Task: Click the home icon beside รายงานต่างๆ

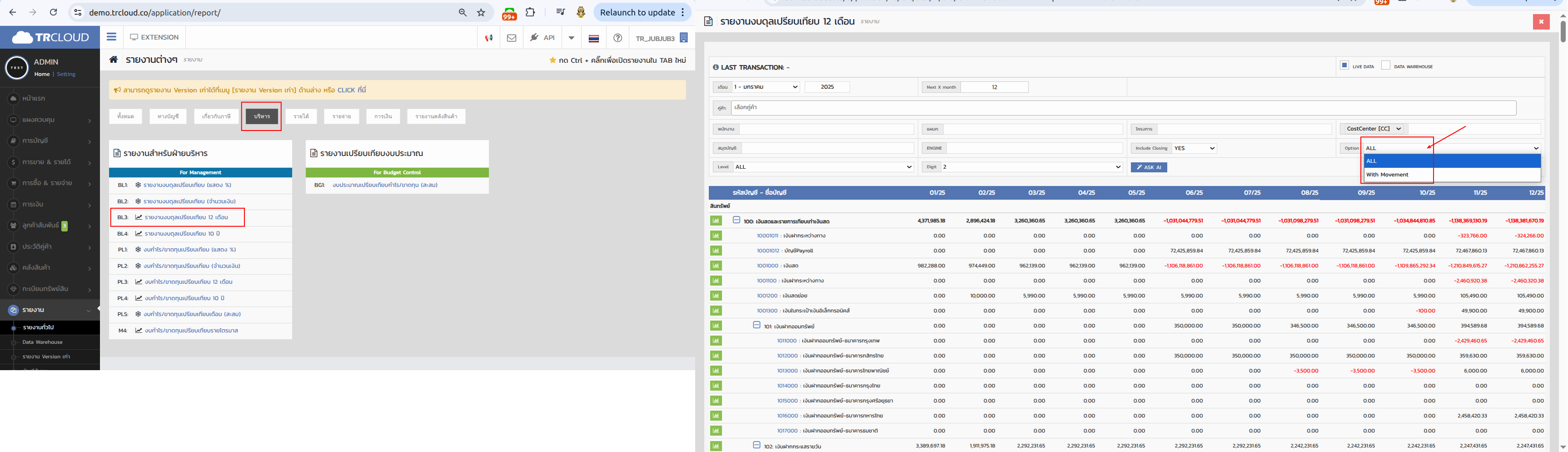Action: [x=113, y=60]
